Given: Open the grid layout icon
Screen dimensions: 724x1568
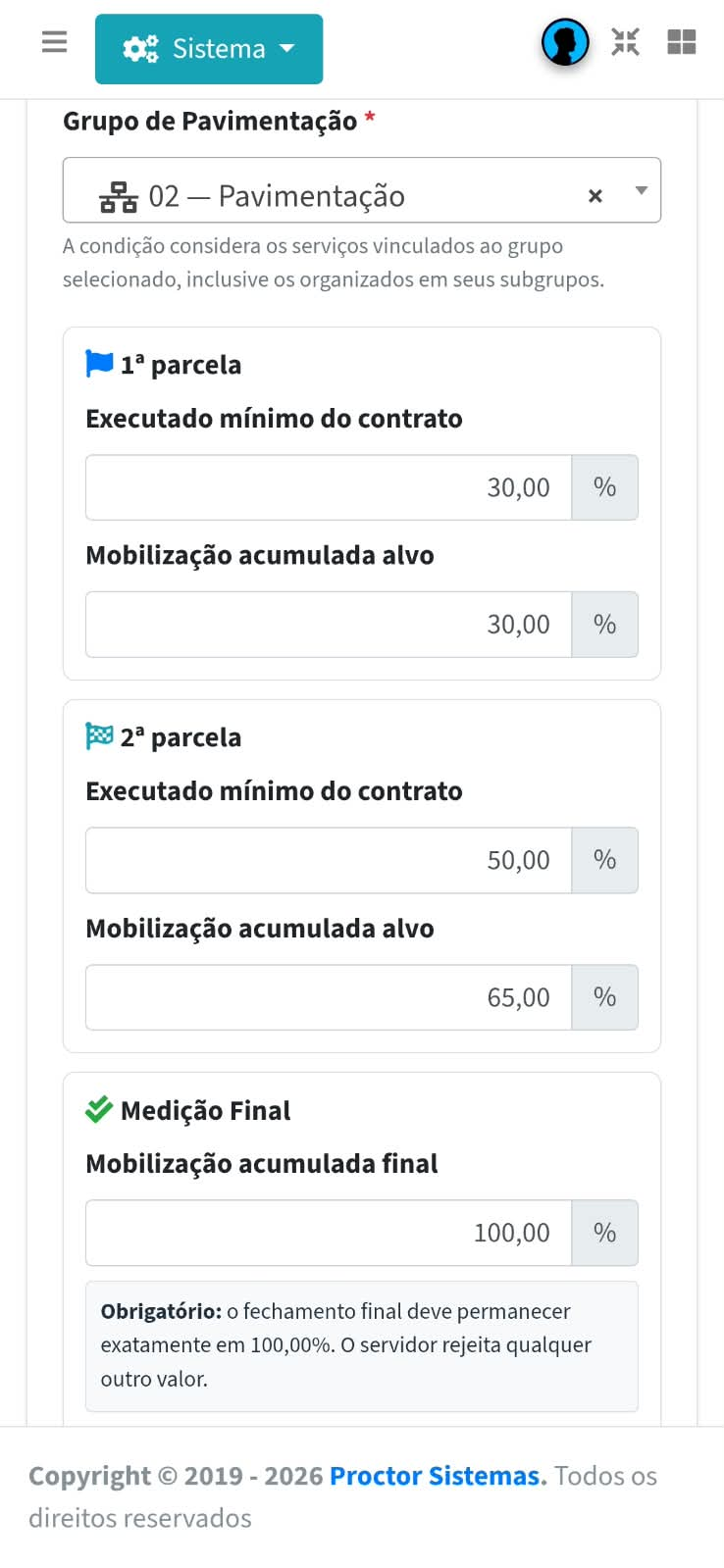Looking at the screenshot, I should (x=682, y=42).
